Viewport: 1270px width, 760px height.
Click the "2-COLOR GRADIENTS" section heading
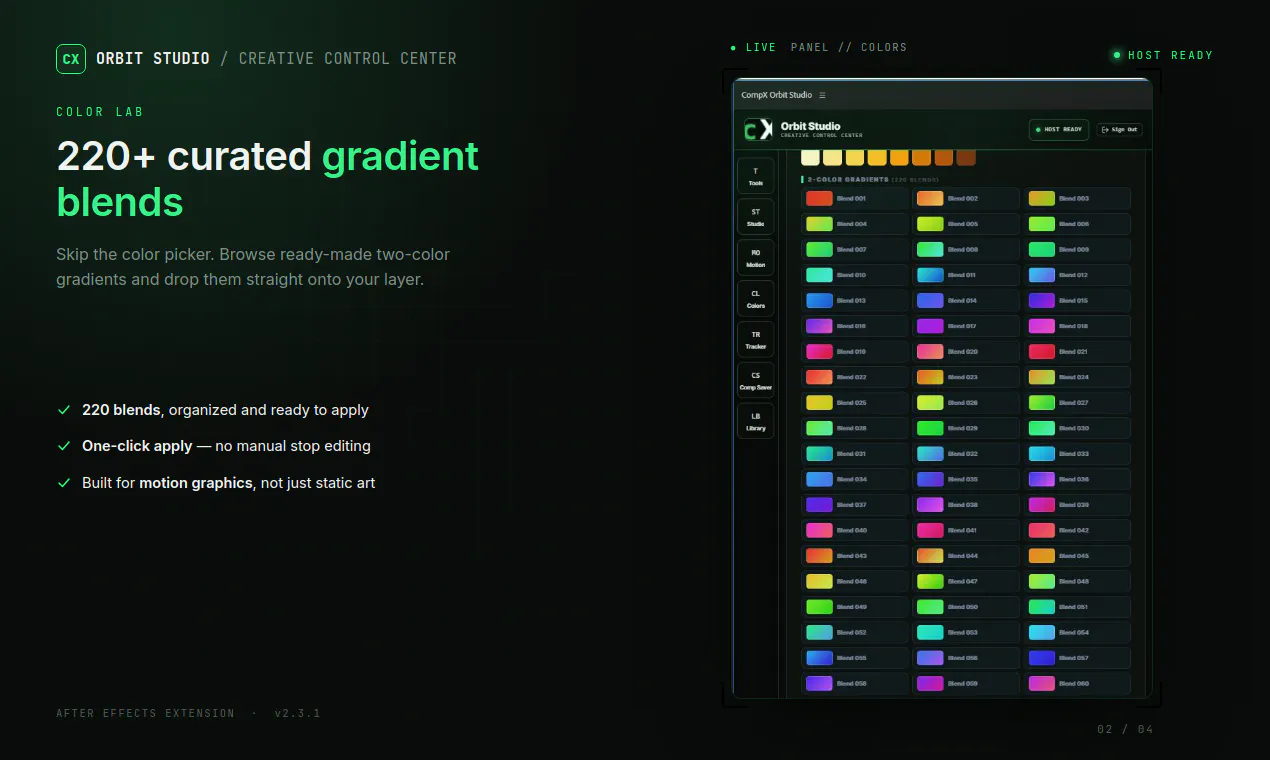(x=848, y=179)
